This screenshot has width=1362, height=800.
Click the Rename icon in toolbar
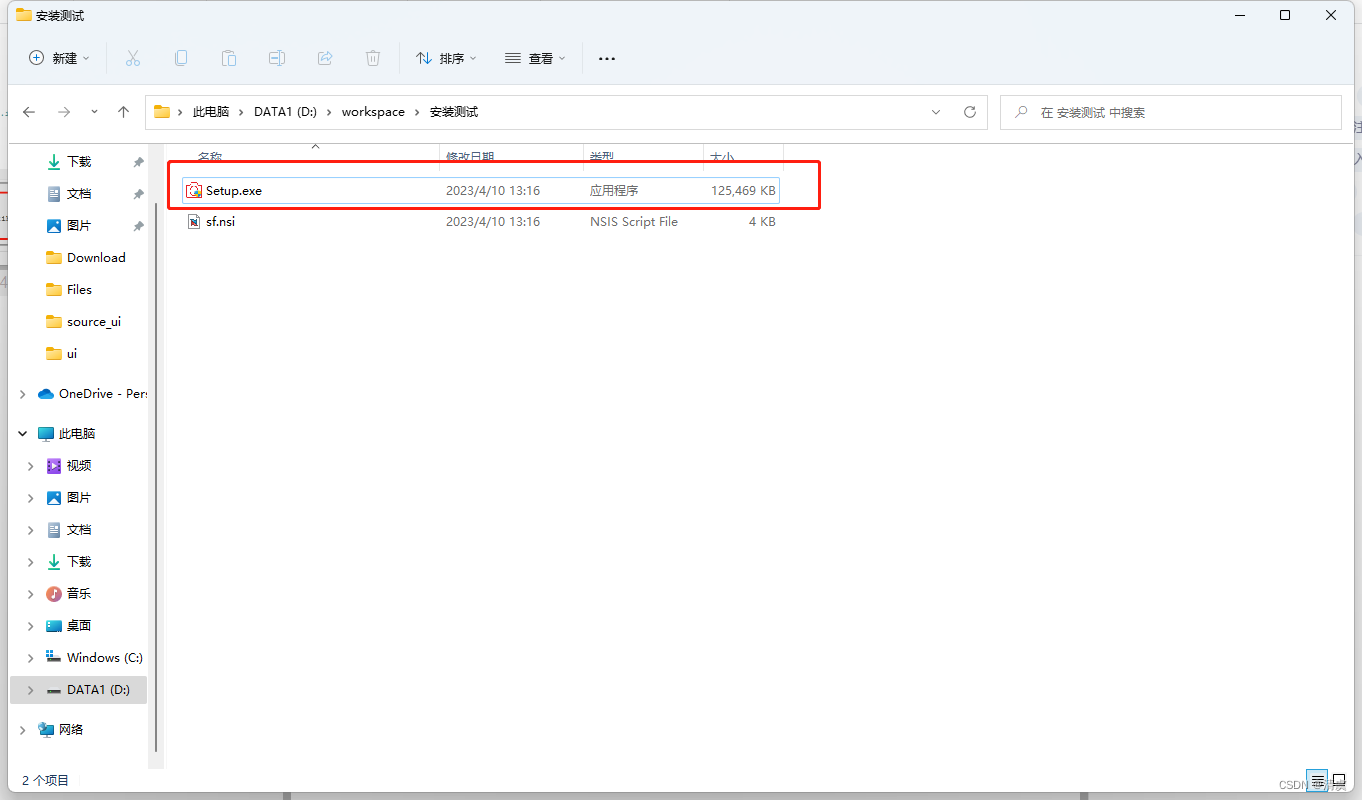(277, 58)
